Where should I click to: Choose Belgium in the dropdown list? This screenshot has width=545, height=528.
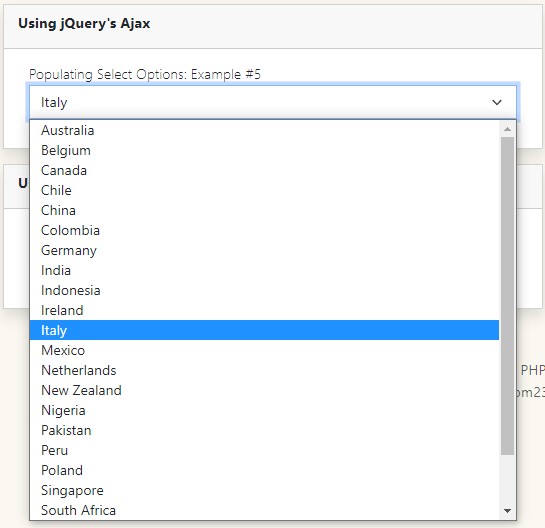tap(265, 151)
